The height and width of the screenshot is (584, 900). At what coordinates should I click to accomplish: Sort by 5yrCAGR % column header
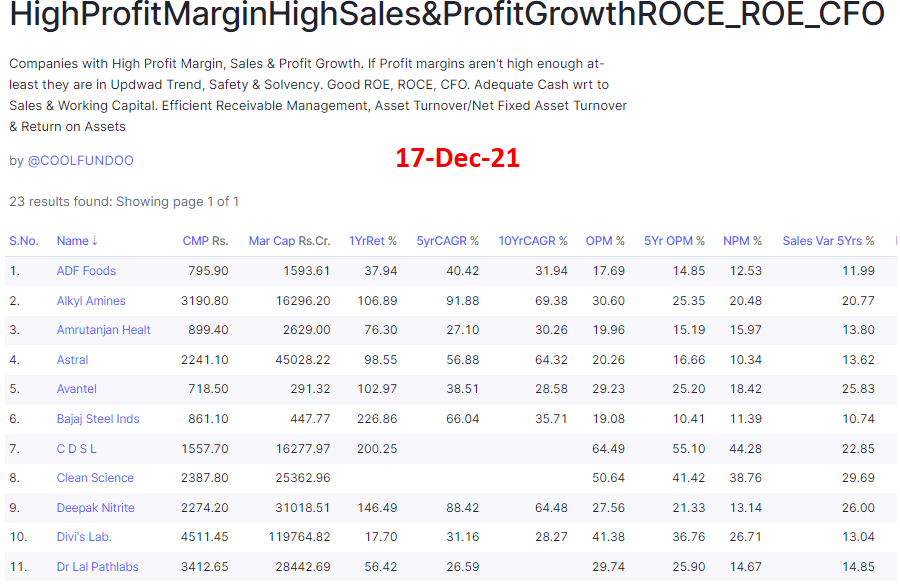[447, 241]
